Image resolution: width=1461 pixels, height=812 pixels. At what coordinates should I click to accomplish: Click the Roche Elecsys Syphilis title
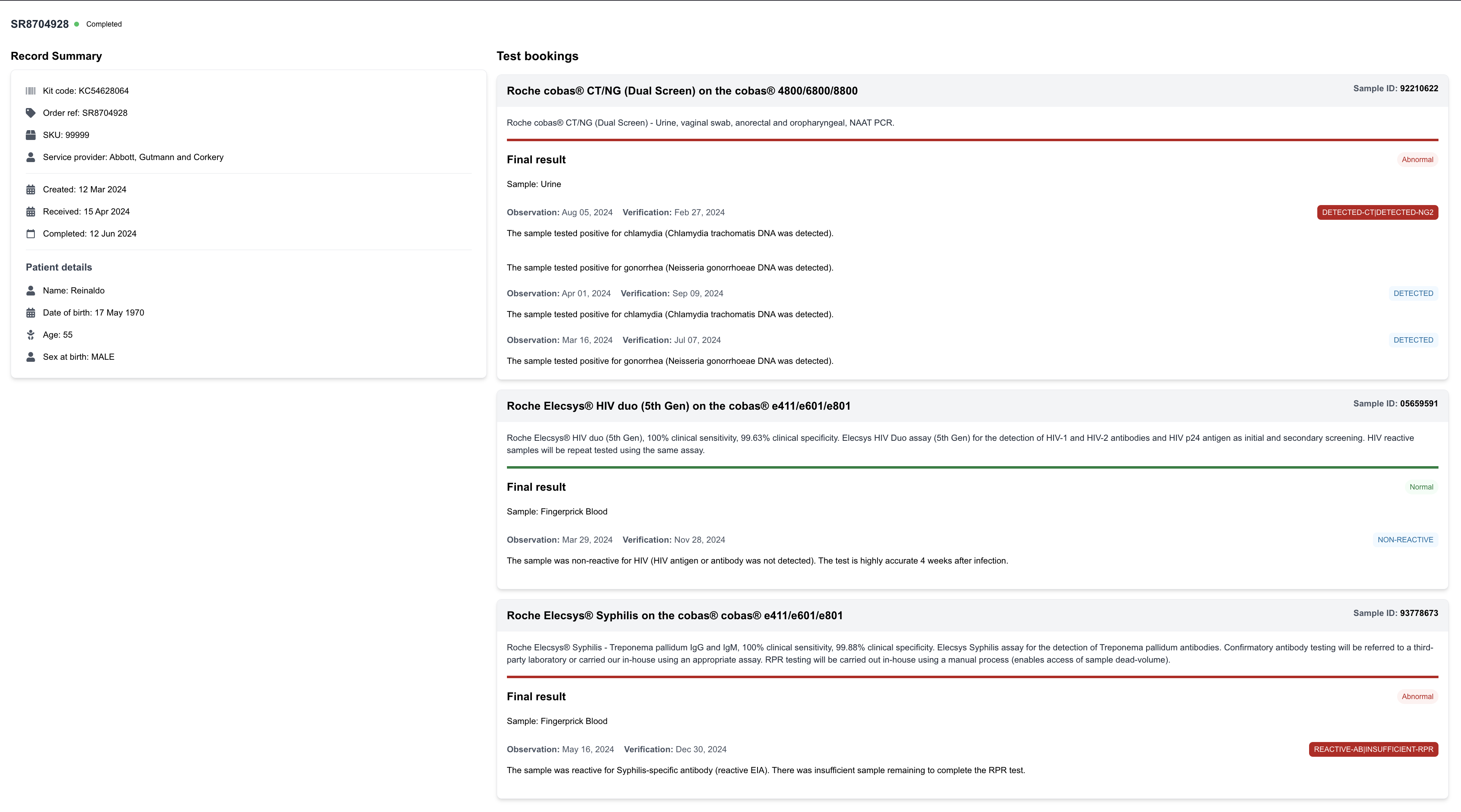point(675,616)
